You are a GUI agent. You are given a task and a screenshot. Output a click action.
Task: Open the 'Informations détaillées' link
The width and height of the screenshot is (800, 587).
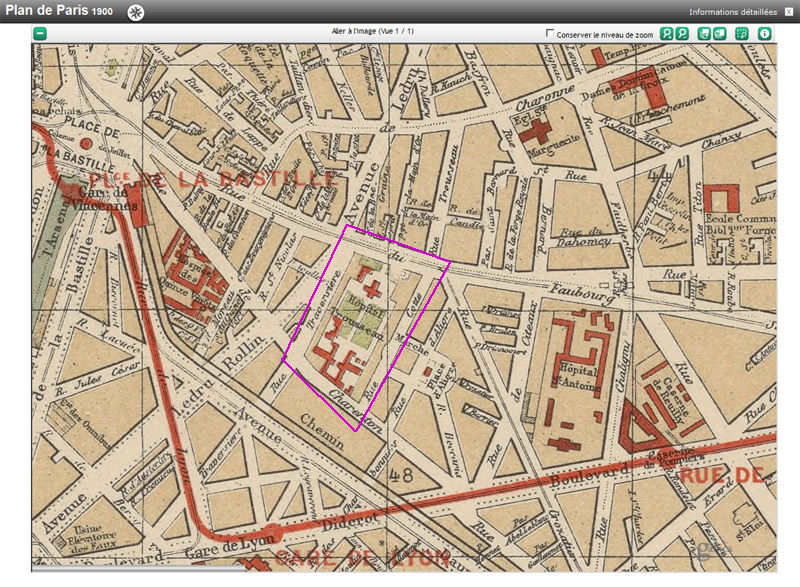point(732,12)
